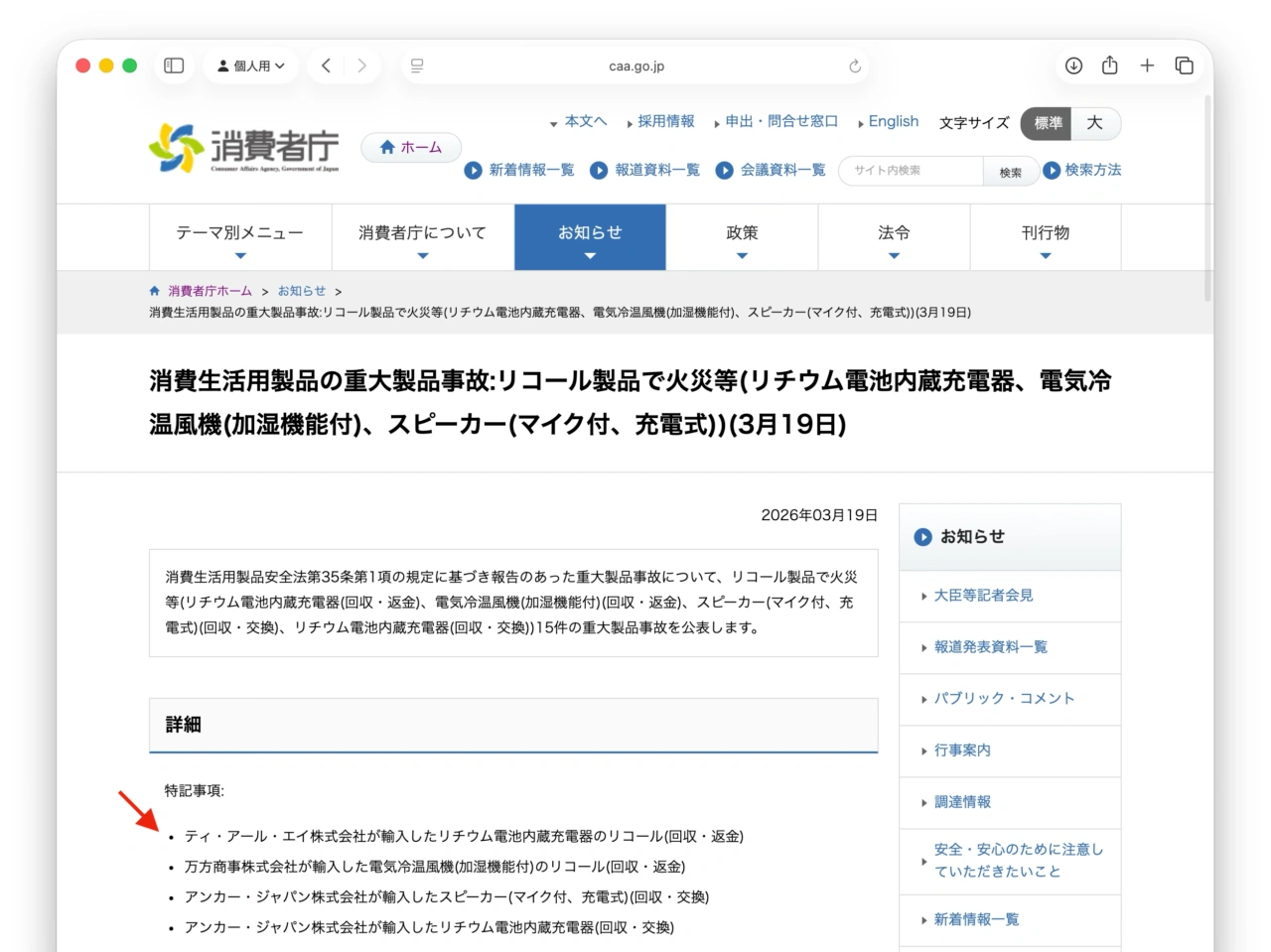
Task: Switch text size to 大
Action: click(x=1095, y=124)
